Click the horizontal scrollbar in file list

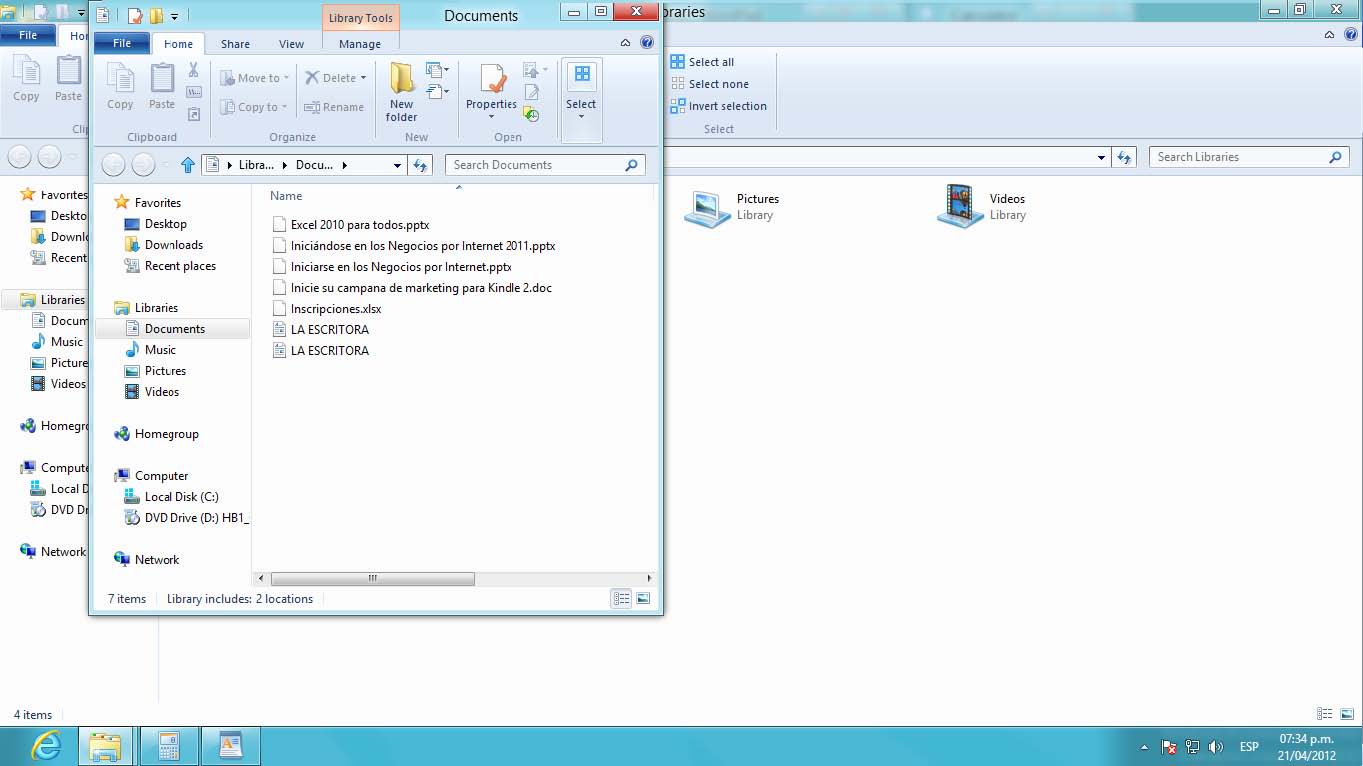point(372,578)
